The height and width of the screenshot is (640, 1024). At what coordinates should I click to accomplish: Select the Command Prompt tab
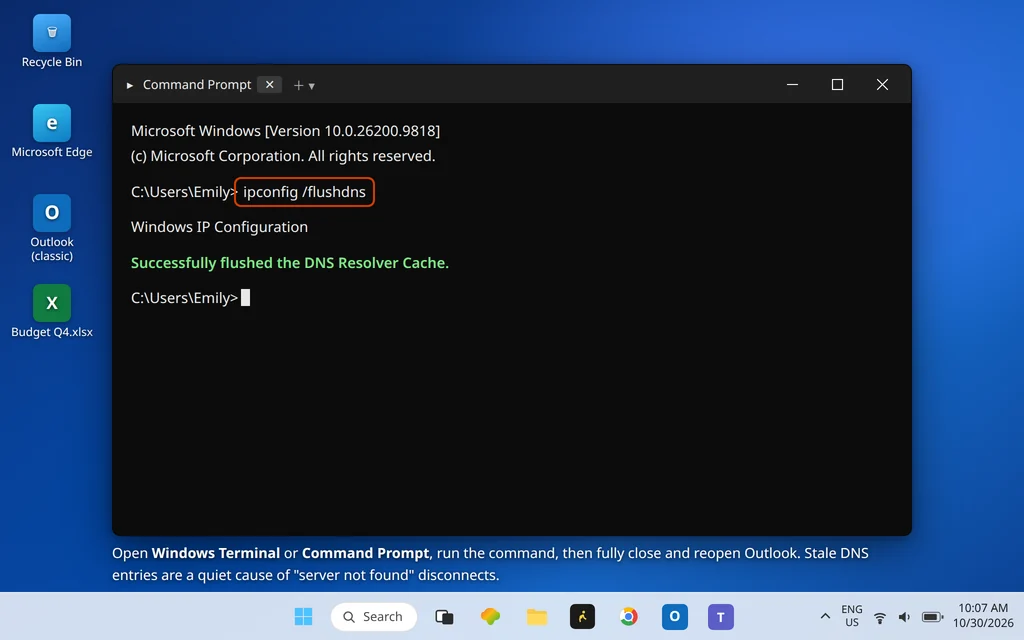(197, 85)
